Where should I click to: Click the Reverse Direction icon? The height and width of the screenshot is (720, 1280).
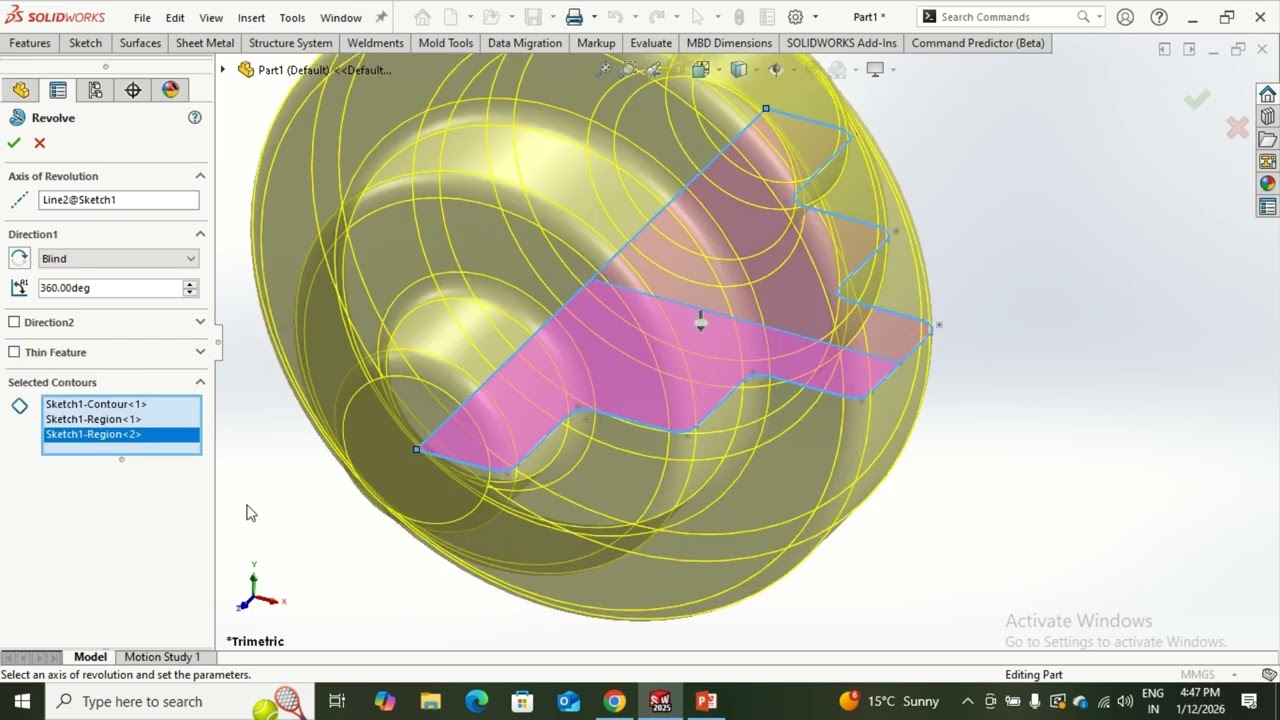point(19,258)
